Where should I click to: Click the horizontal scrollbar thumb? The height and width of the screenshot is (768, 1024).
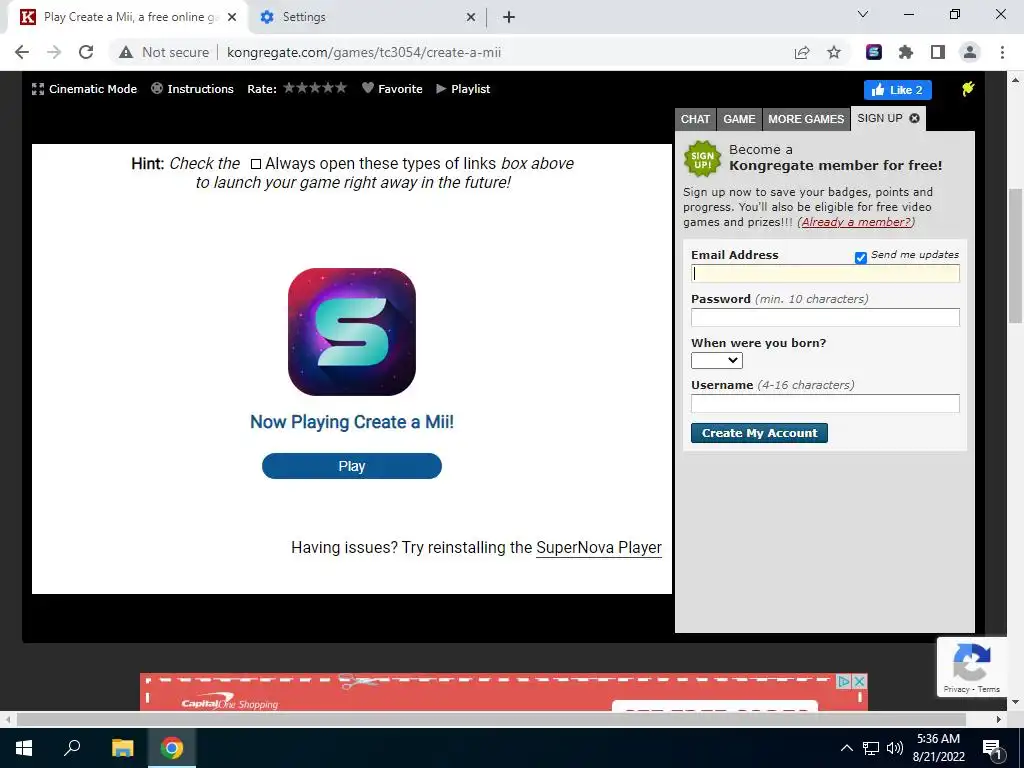(x=491, y=720)
